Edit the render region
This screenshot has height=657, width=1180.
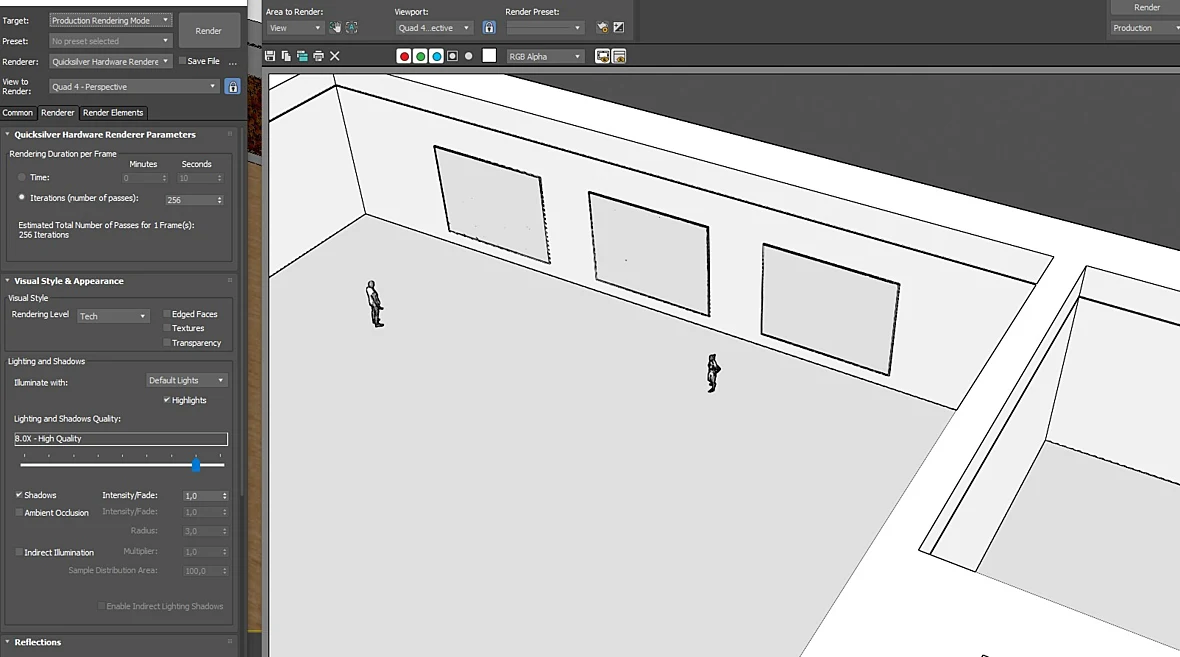tap(335, 27)
